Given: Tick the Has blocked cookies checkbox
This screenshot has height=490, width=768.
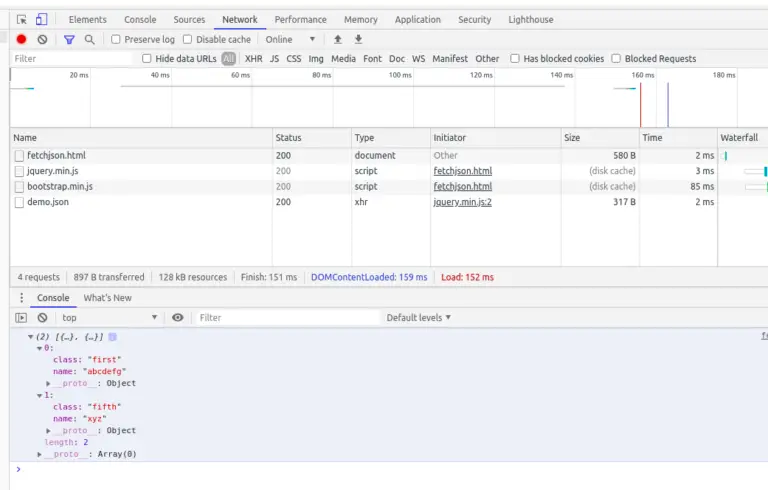Looking at the screenshot, I should (x=515, y=59).
